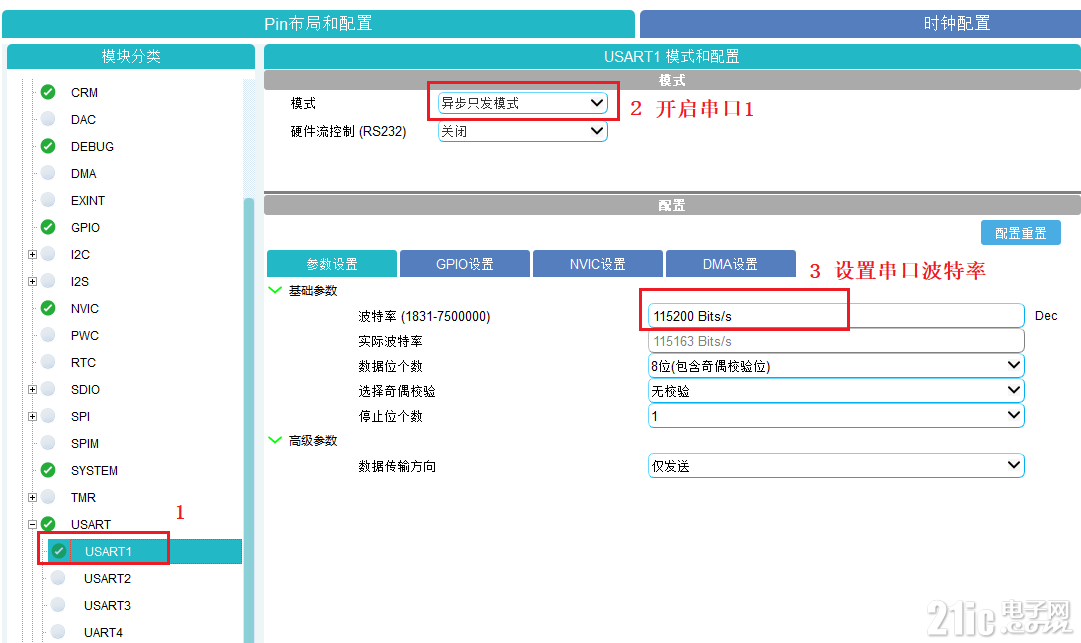The width and height of the screenshot is (1081, 643).
Task: Select USART3 in the module tree
Action: 107,605
